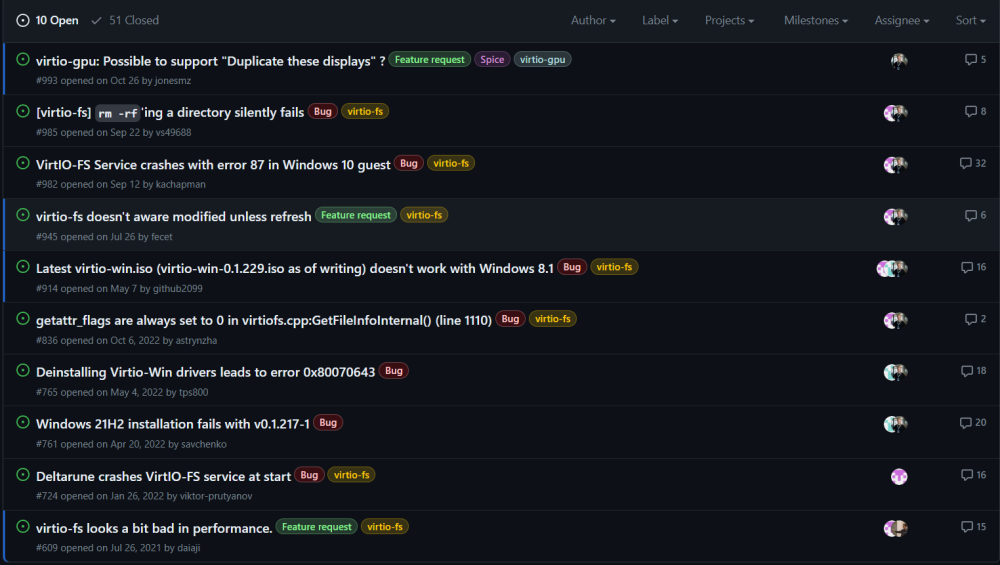This screenshot has width=1000, height=565.
Task: Open issue Windows 21H2 installation fails
Action: tap(173, 424)
